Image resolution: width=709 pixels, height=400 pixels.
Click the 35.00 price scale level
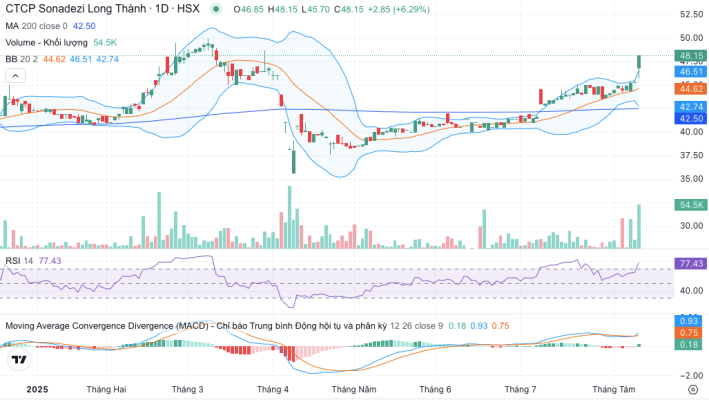tap(691, 179)
